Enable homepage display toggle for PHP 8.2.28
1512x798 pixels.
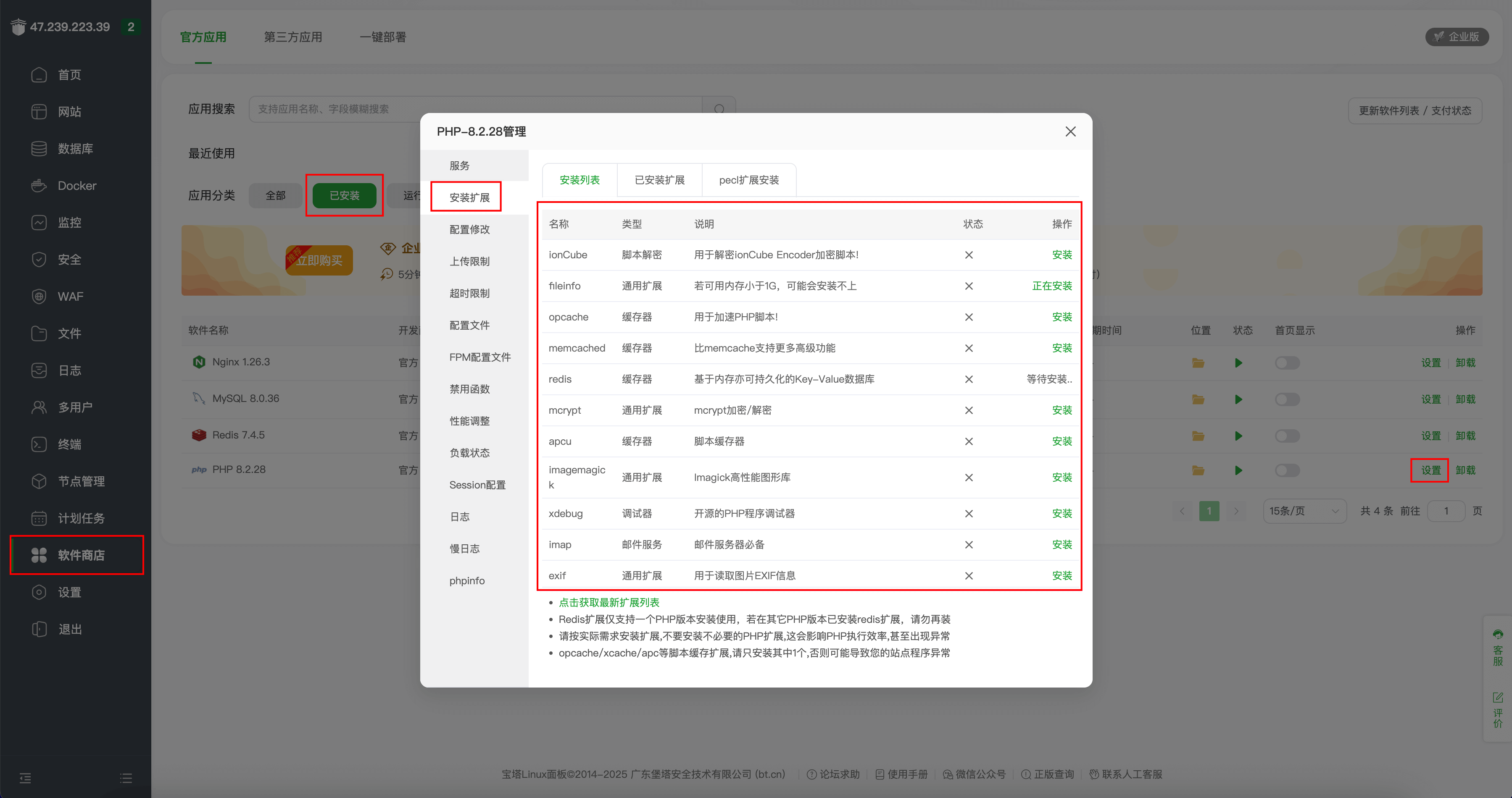click(1287, 470)
